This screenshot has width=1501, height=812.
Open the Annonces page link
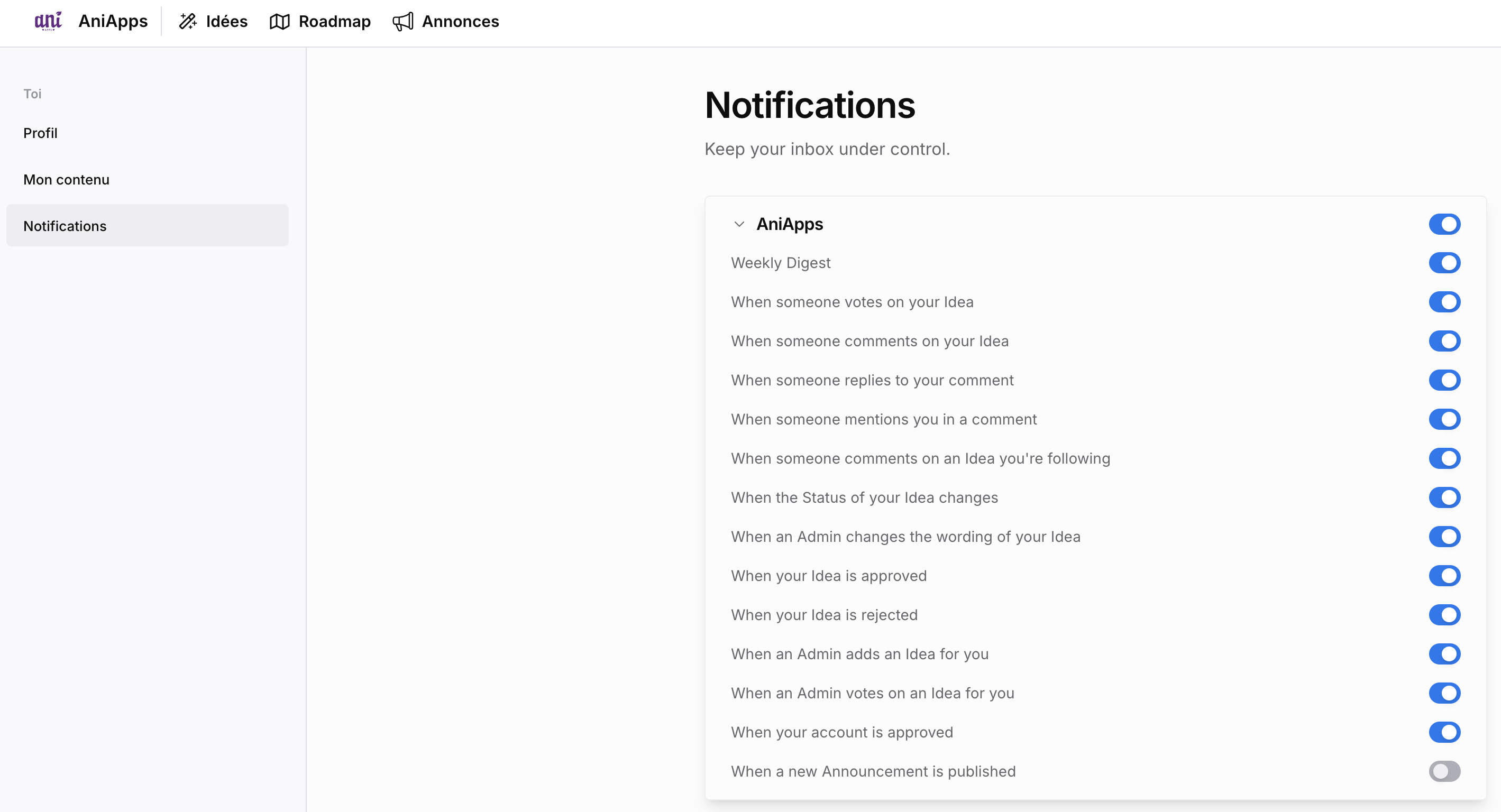point(460,22)
